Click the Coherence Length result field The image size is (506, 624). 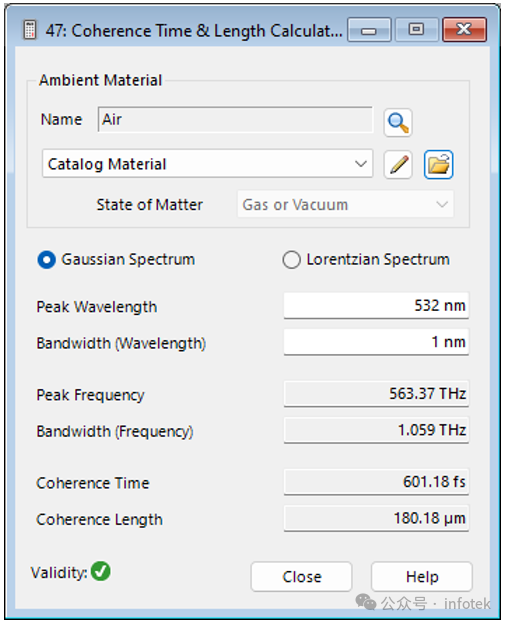coord(376,518)
